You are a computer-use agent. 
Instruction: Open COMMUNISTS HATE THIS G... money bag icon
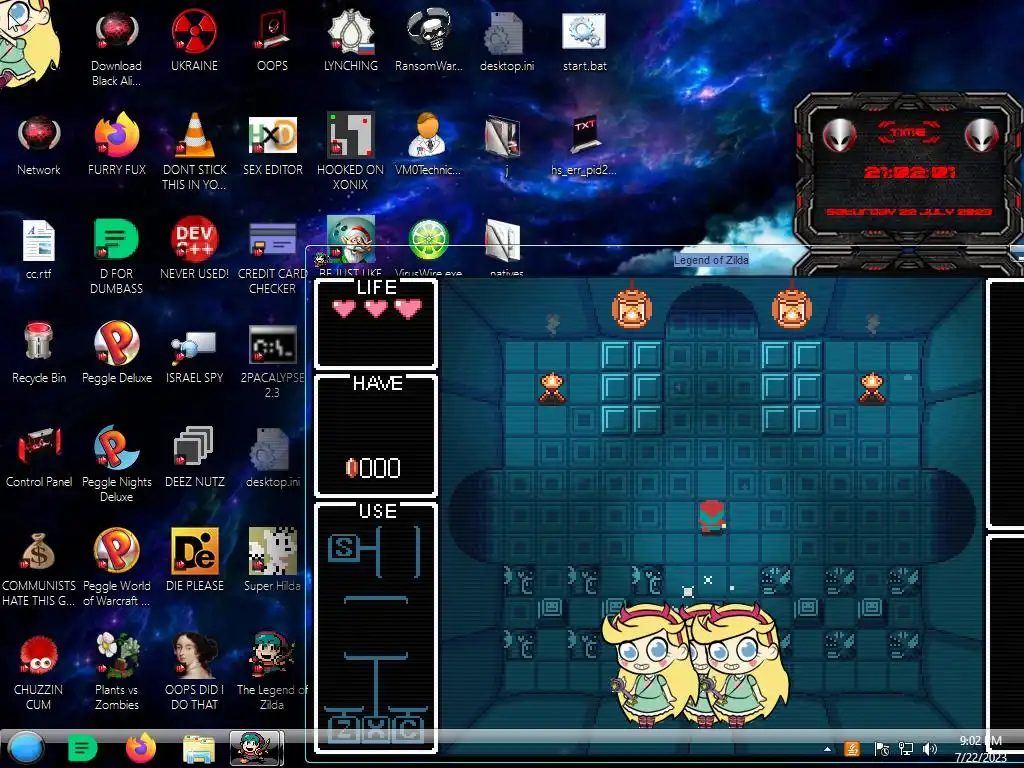tap(39, 569)
